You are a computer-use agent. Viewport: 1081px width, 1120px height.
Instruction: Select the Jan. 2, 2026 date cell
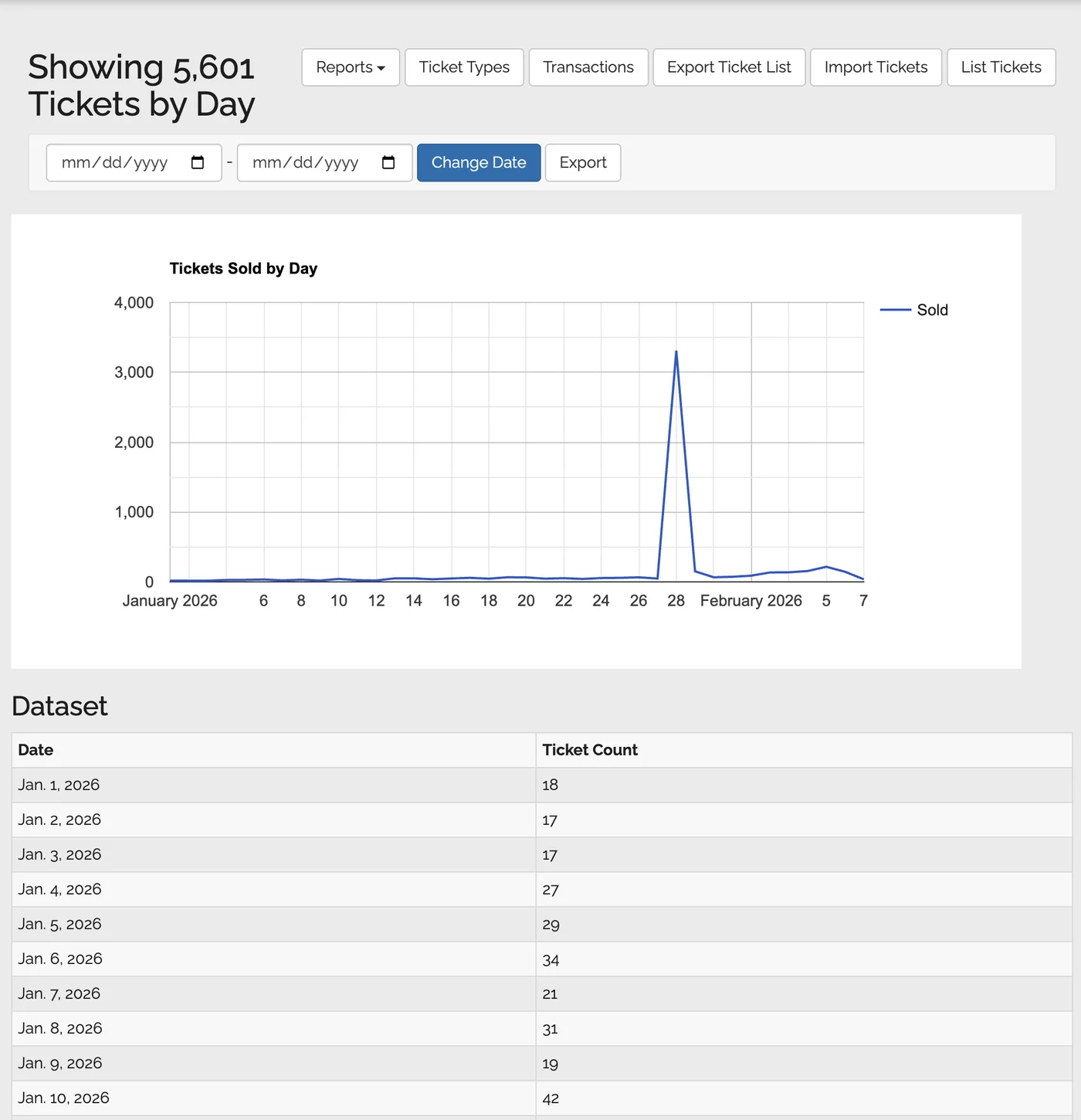point(273,820)
